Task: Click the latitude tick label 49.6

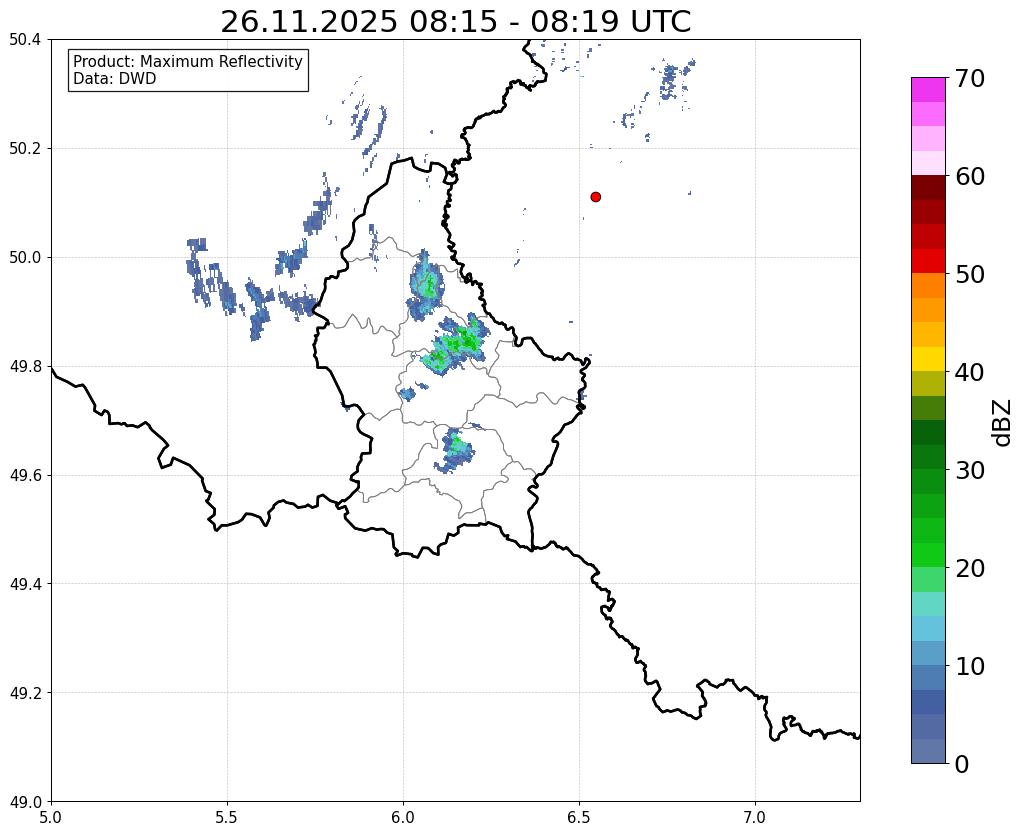Action: point(25,476)
